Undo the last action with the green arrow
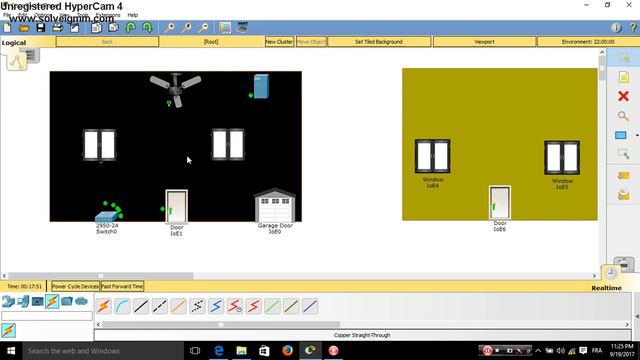Viewport: 640px width, 360px height. pos(130,28)
